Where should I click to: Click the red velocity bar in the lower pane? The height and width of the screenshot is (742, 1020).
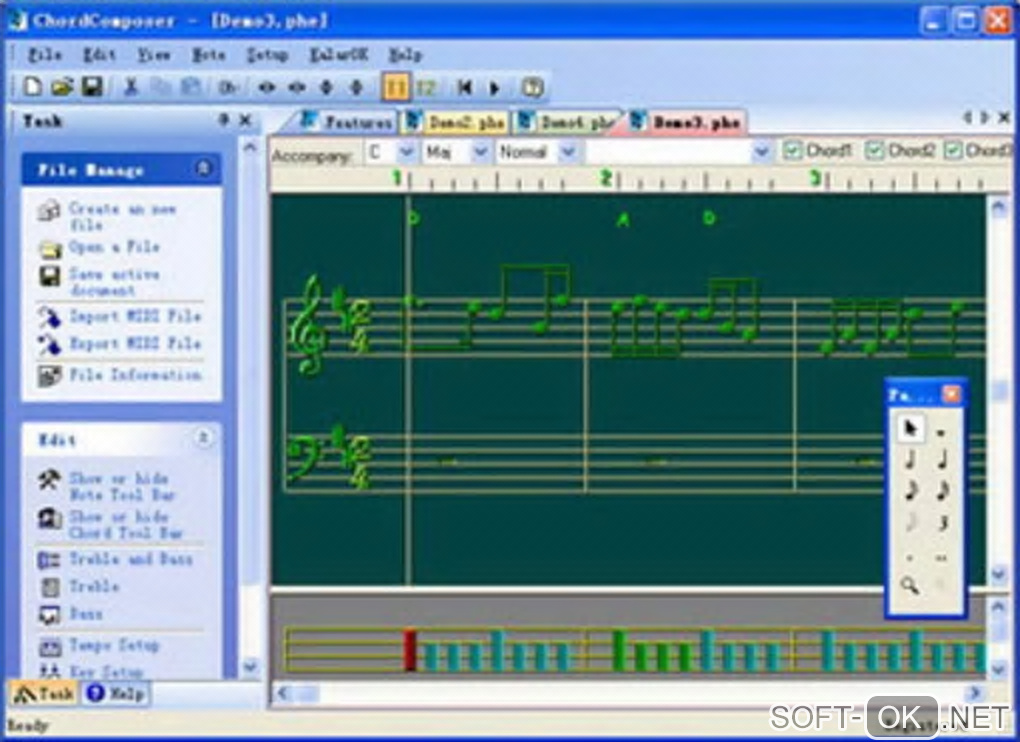point(409,650)
